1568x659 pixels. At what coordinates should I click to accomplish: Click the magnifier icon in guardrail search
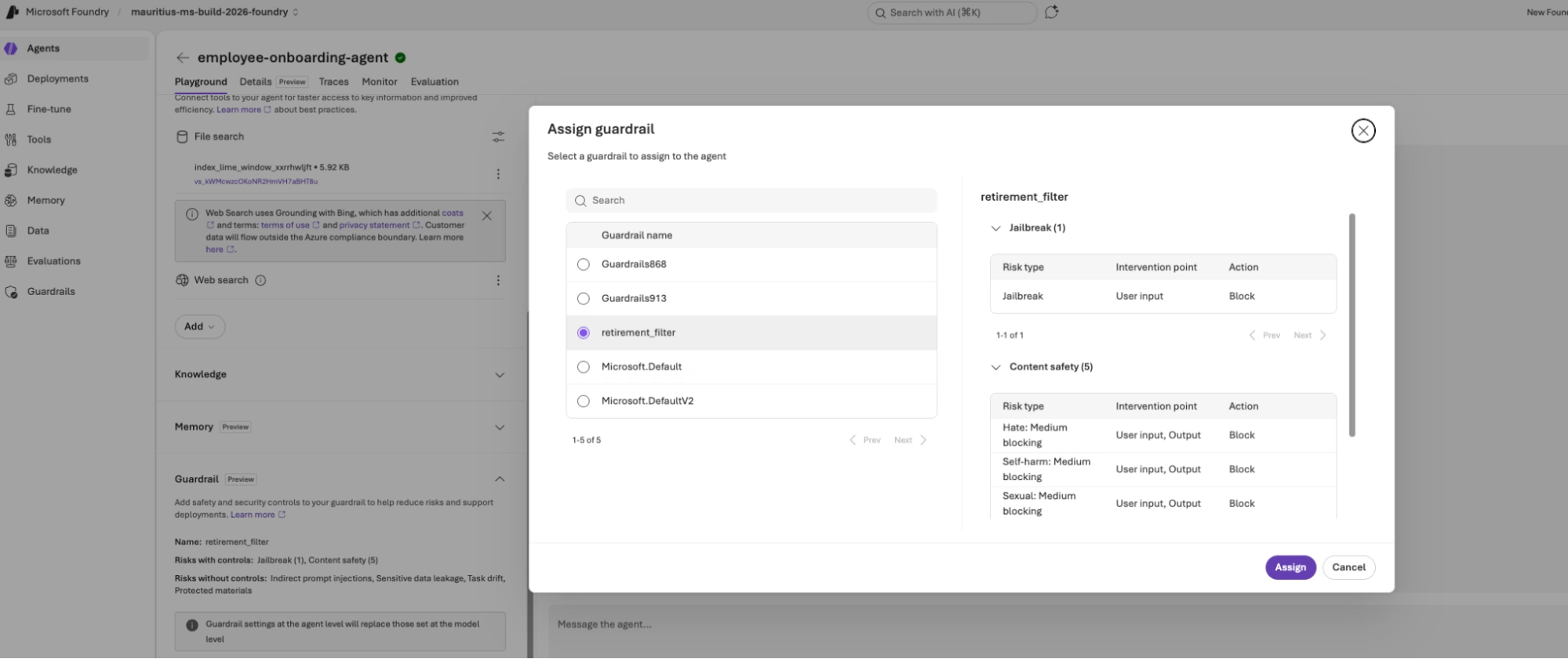[x=580, y=201]
